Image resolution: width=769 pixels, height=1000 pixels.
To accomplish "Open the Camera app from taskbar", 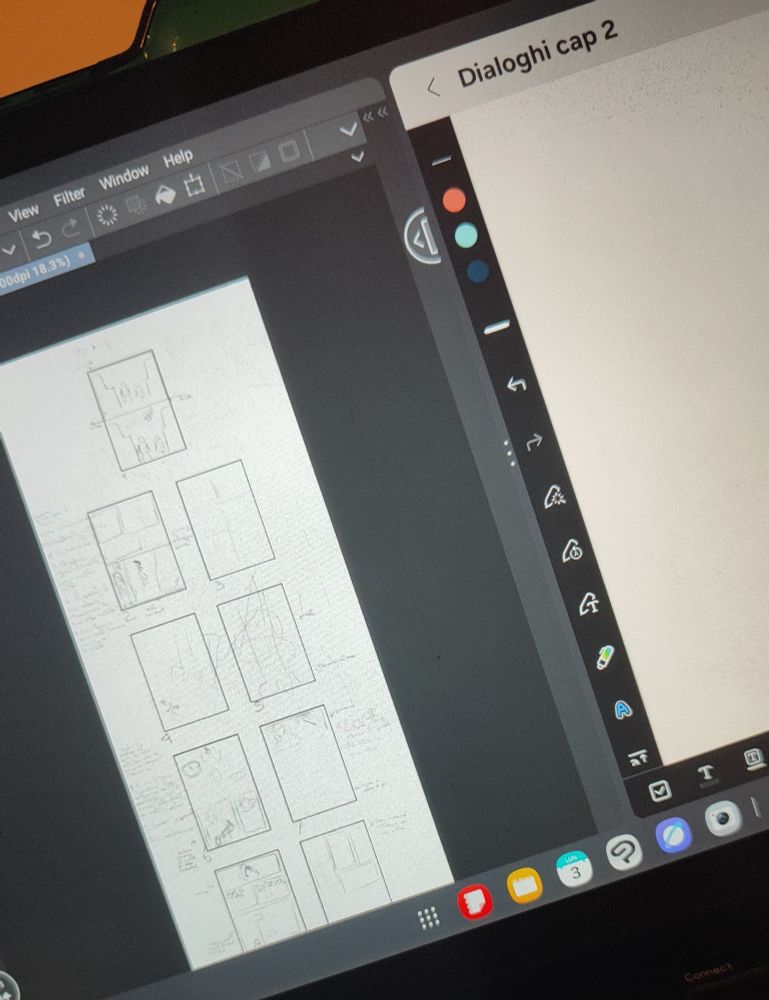I will click(x=723, y=818).
